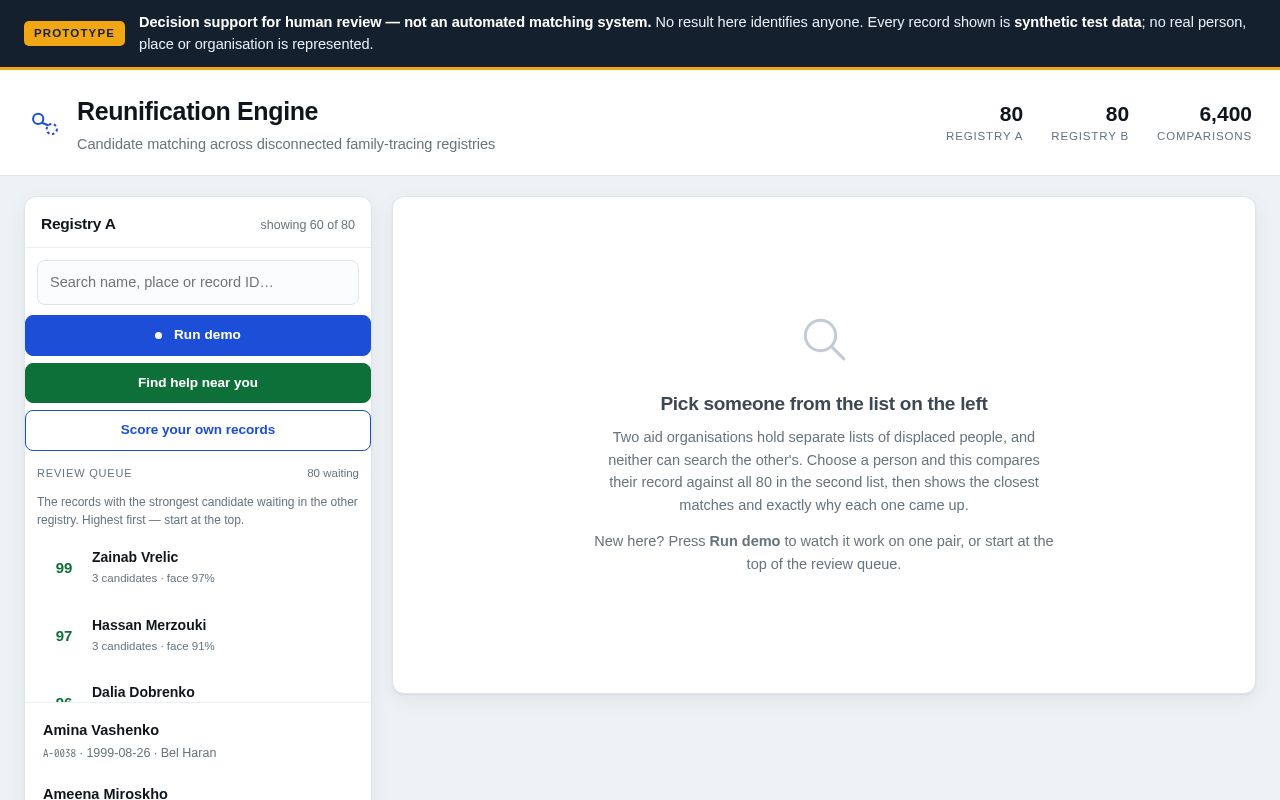
Task: Click '3 candidates · face 97%' under Zainab Vrelic
Action: tap(153, 578)
